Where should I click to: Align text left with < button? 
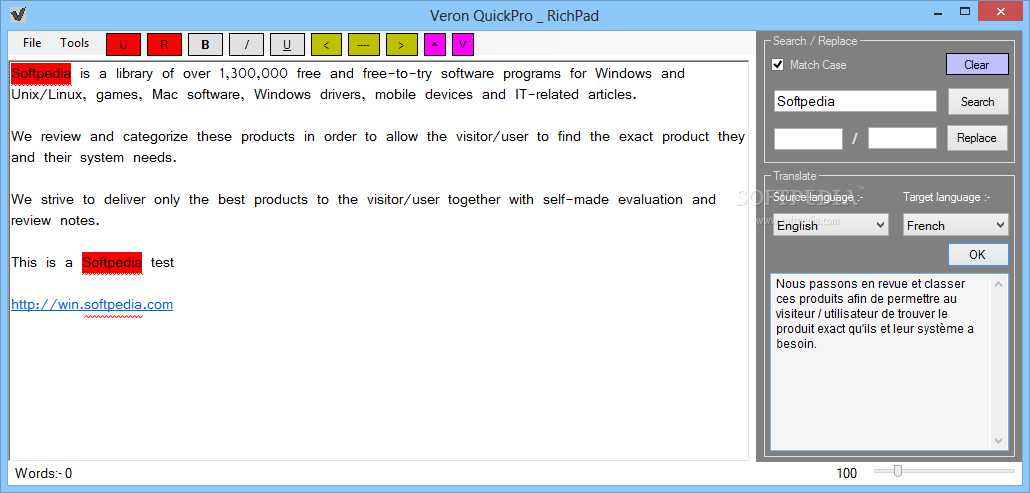tap(326, 45)
